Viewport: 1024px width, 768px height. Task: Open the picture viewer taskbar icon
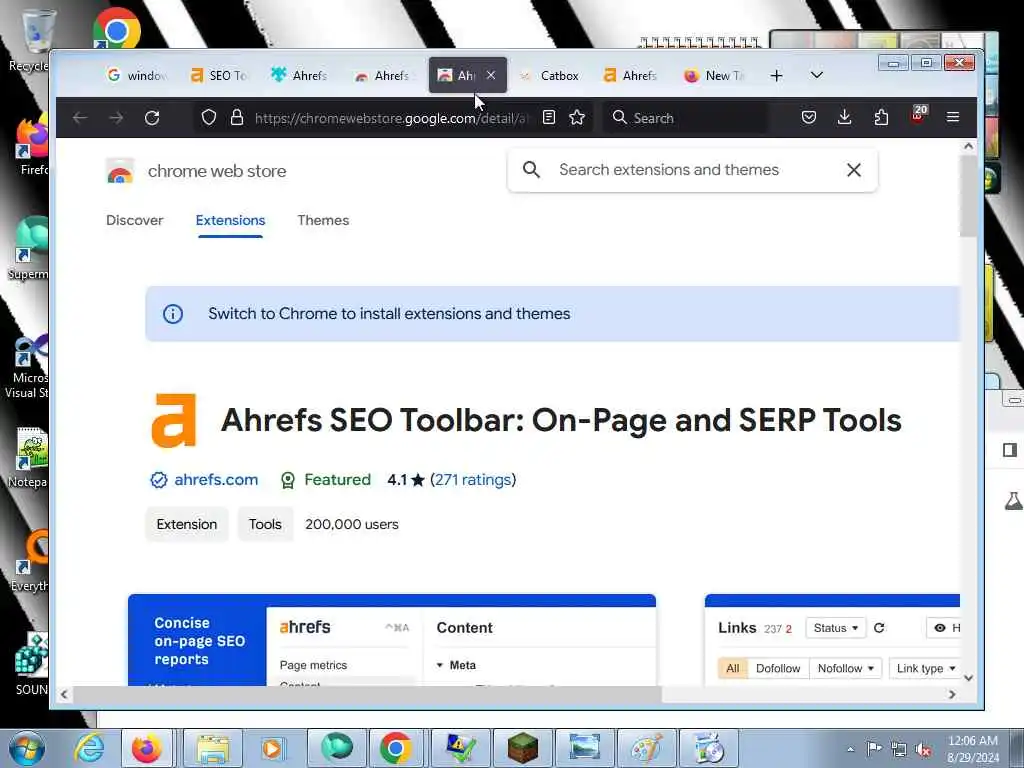[584, 748]
